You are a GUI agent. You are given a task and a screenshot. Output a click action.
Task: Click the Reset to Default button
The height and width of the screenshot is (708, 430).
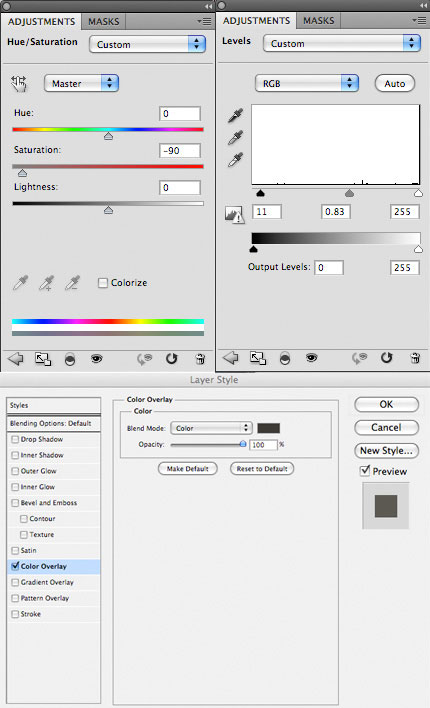[x=262, y=469]
